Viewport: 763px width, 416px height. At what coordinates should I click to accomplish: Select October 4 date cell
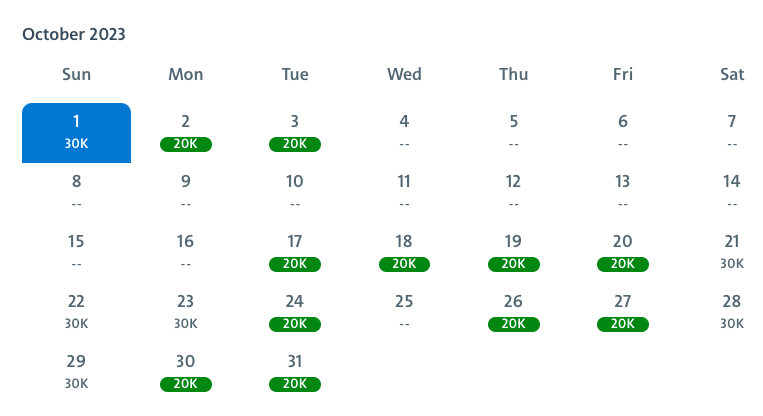coord(404,132)
